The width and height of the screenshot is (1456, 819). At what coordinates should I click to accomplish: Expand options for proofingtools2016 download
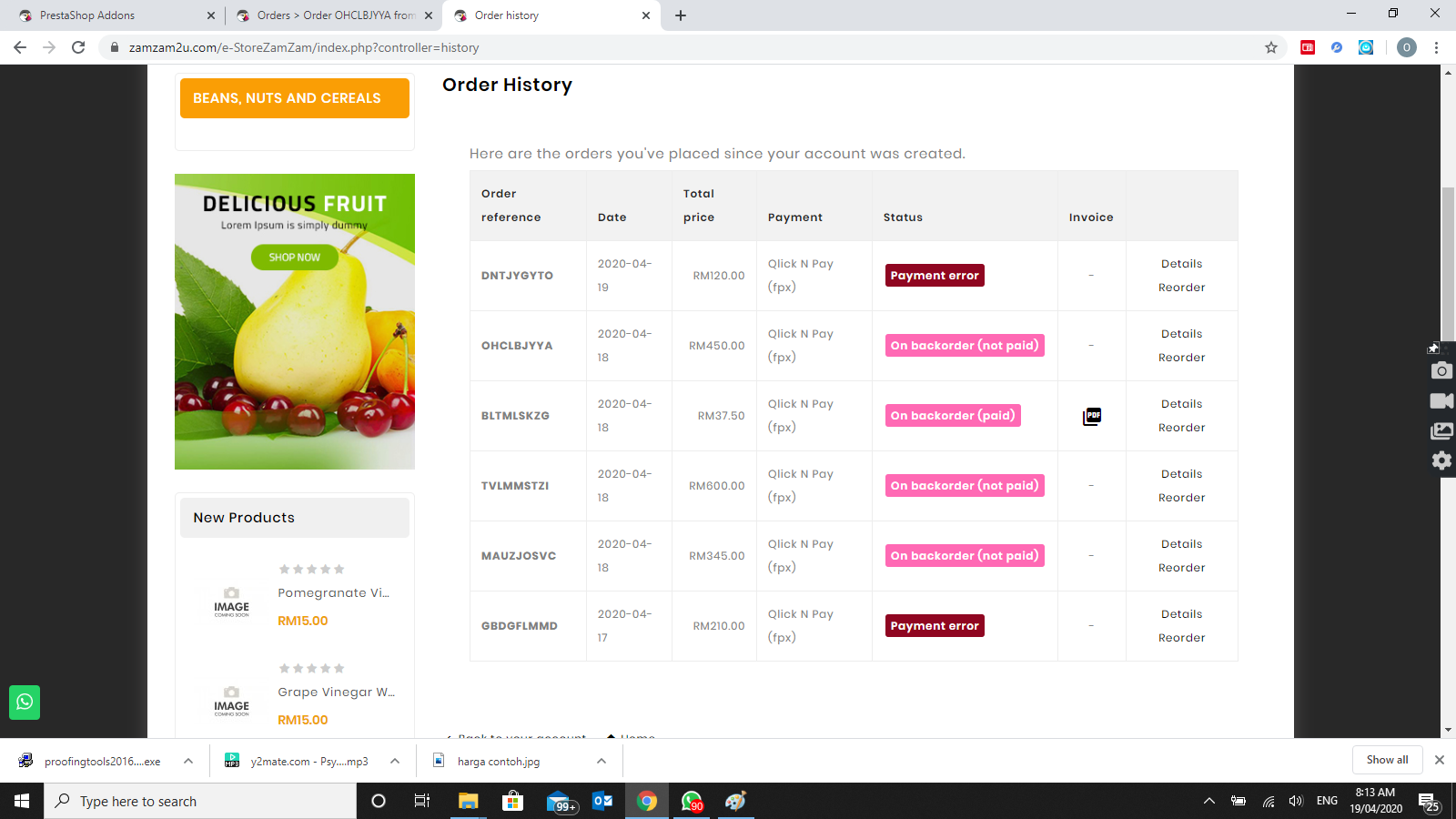(188, 761)
